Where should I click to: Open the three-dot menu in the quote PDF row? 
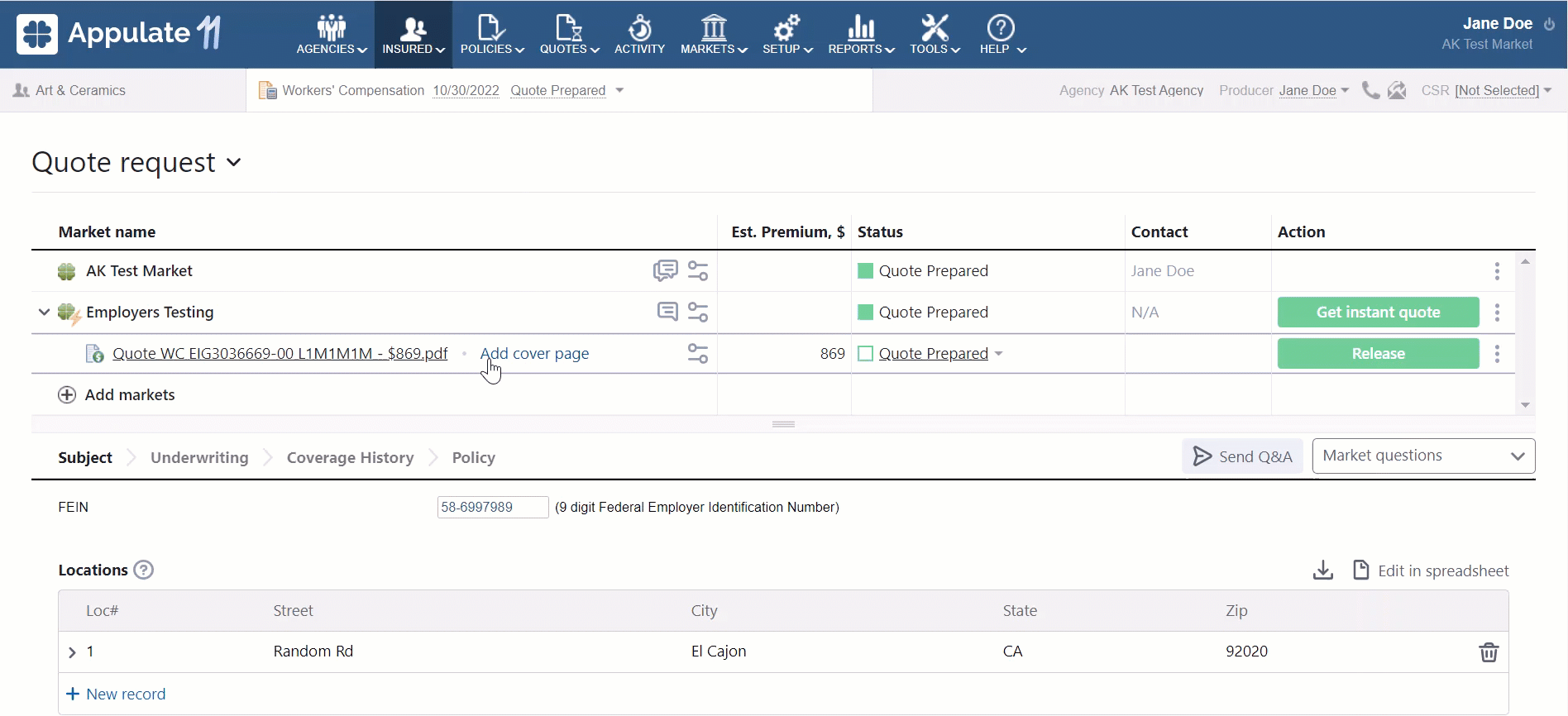(1497, 354)
